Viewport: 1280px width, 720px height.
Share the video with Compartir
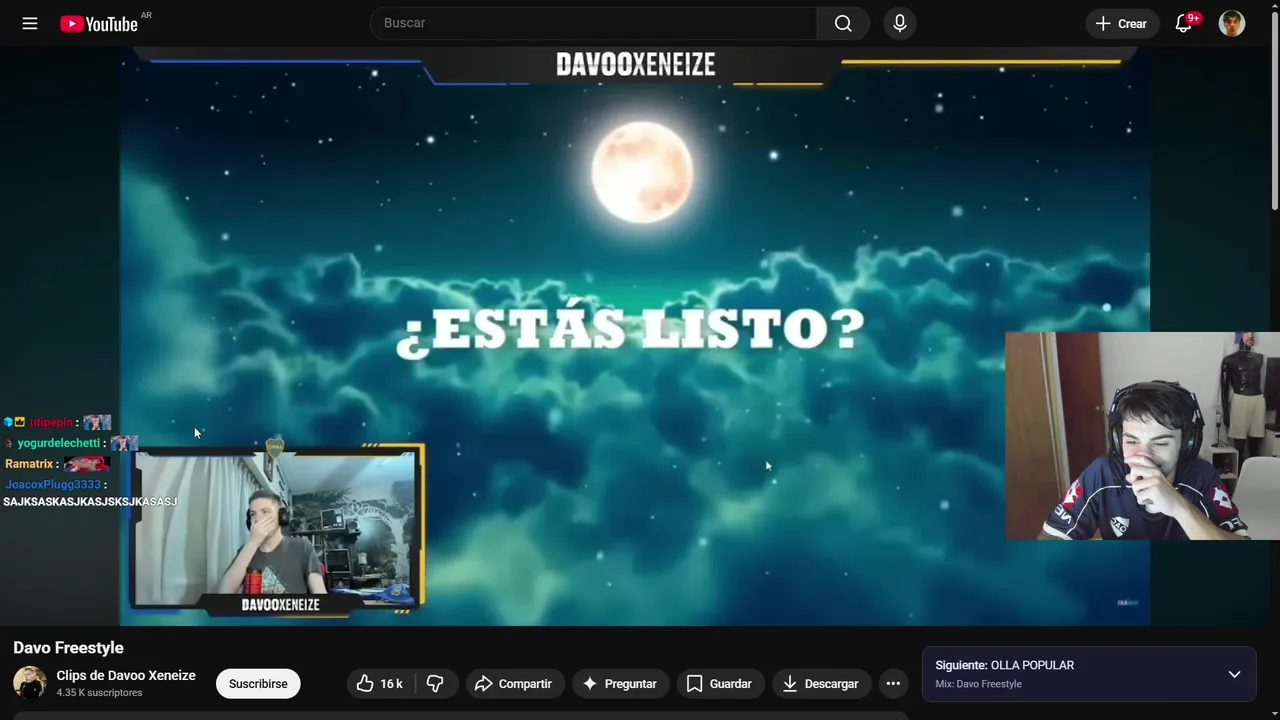pos(515,684)
